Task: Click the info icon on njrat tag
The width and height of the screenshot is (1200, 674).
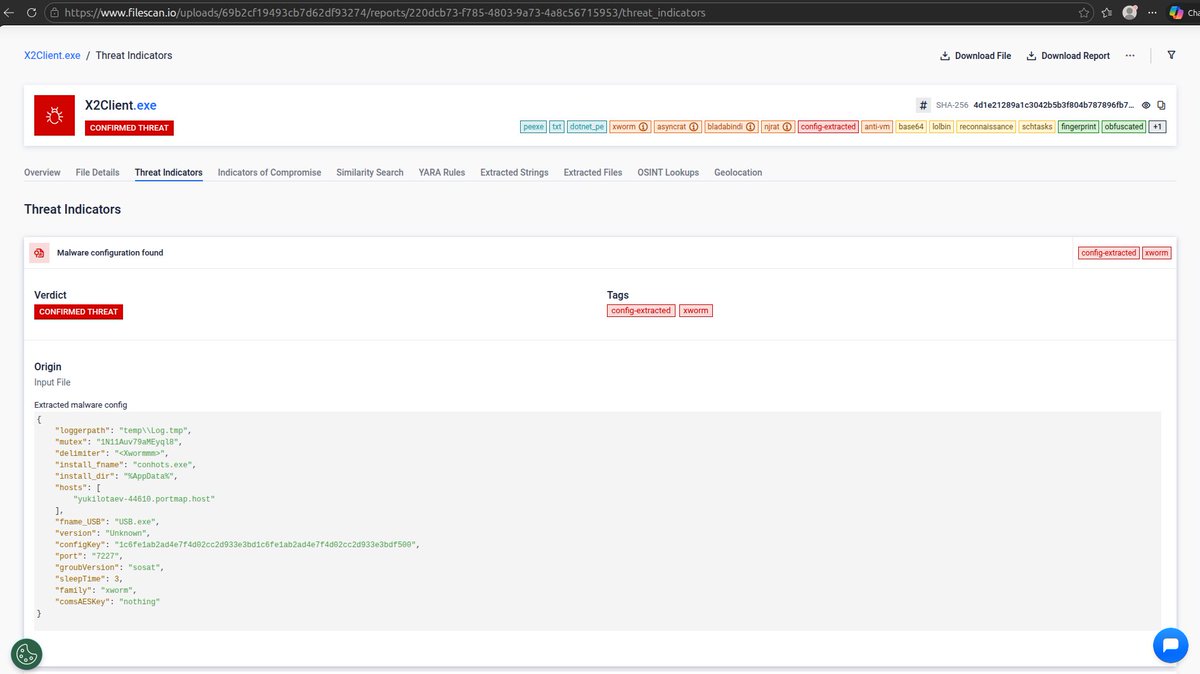Action: pos(788,127)
